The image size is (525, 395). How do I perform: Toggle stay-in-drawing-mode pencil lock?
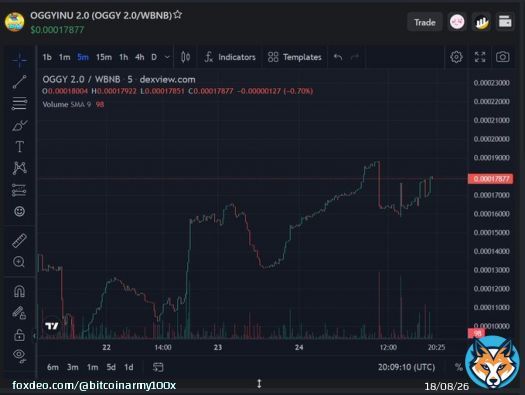pos(19,313)
